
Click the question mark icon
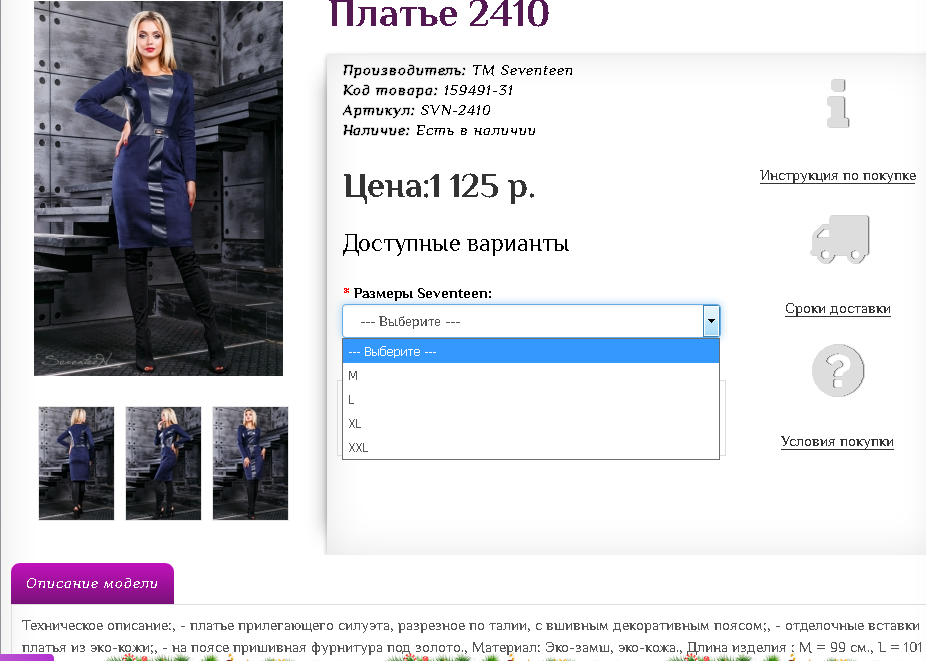pyautogui.click(x=837, y=370)
